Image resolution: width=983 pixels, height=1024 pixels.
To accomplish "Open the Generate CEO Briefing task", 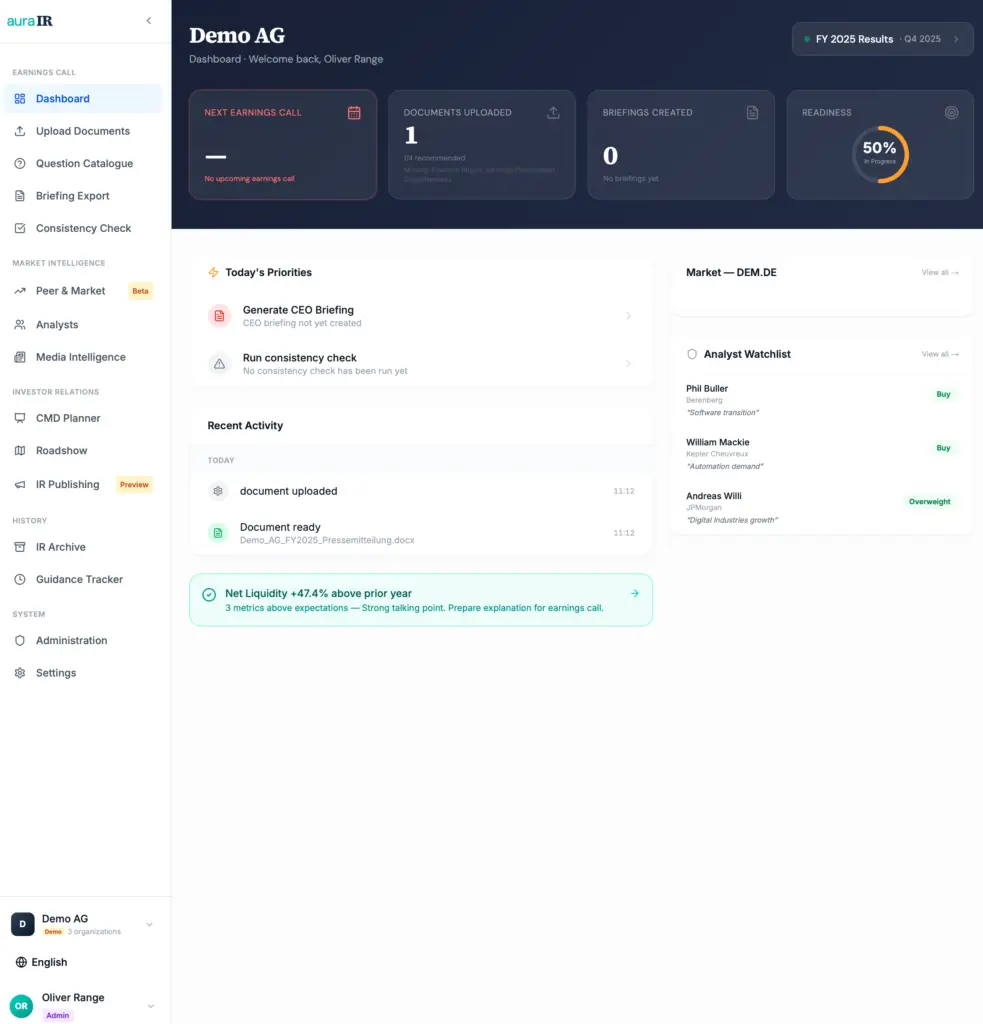I will [x=421, y=315].
